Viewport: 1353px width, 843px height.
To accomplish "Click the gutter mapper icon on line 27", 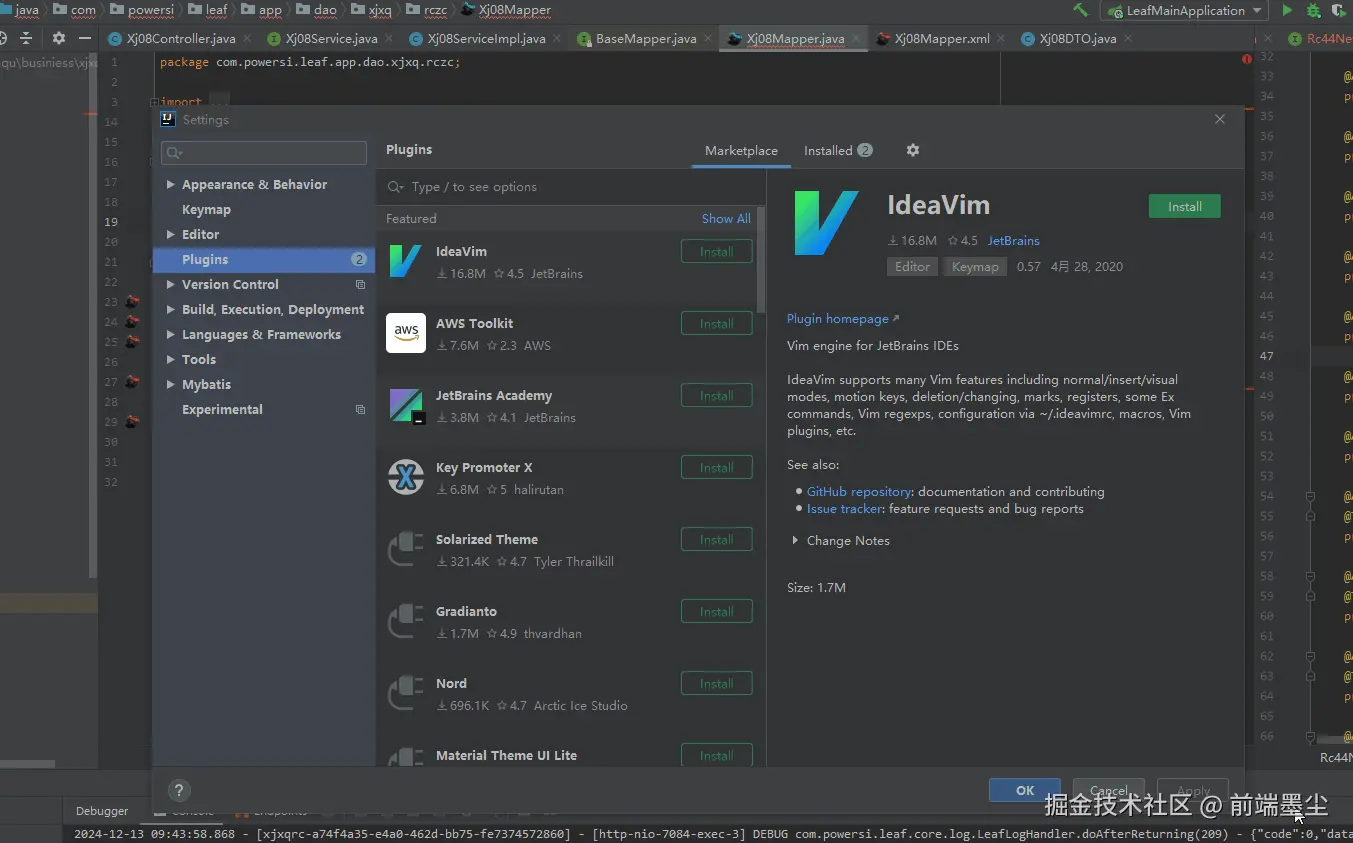I will point(132,381).
